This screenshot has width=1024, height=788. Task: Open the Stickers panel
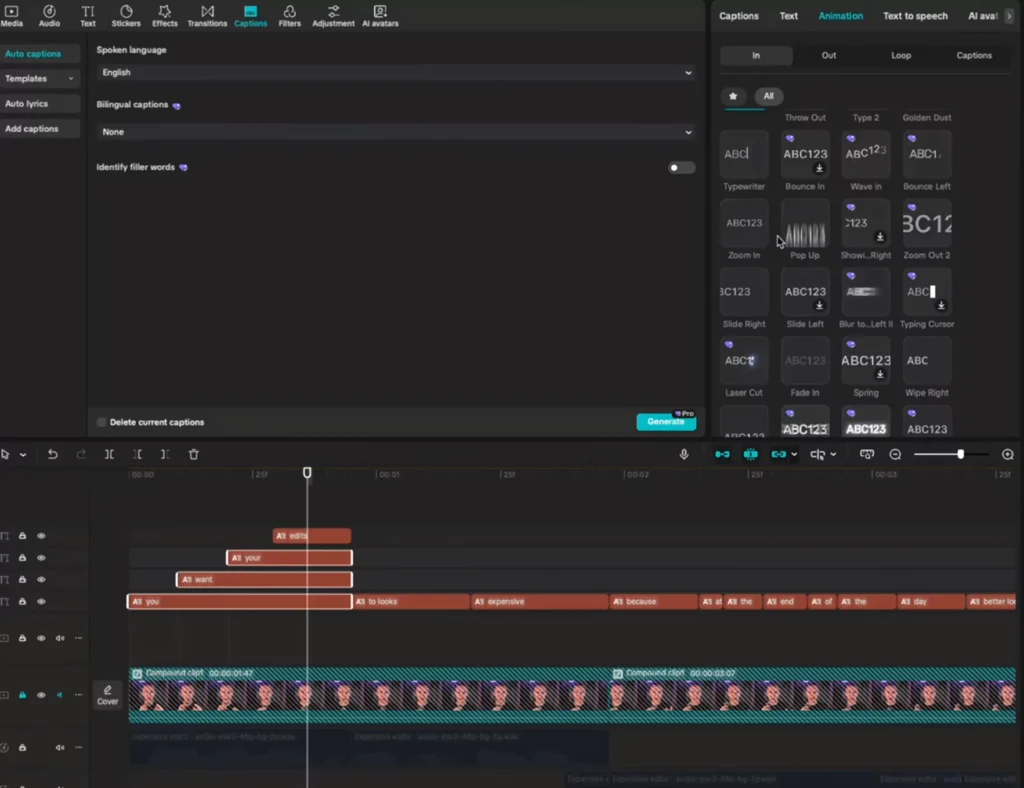pos(126,15)
